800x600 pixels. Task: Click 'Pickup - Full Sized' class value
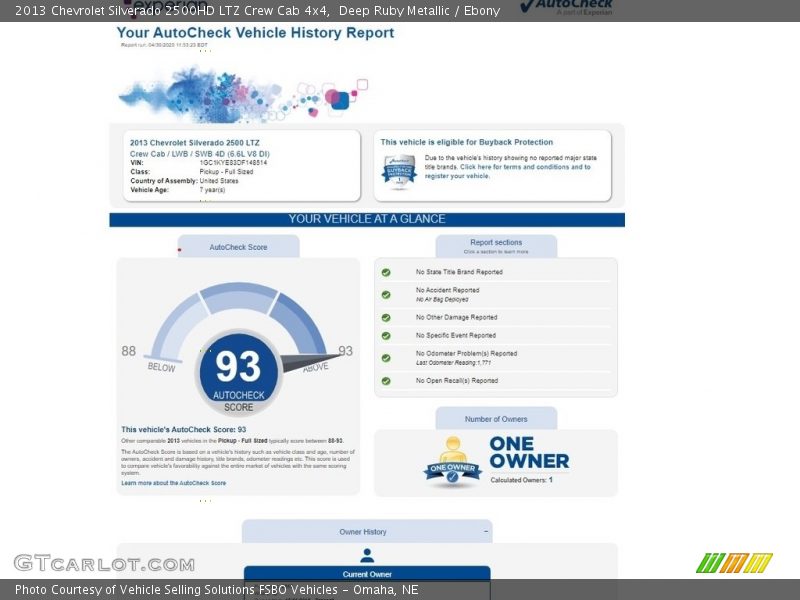pos(226,172)
